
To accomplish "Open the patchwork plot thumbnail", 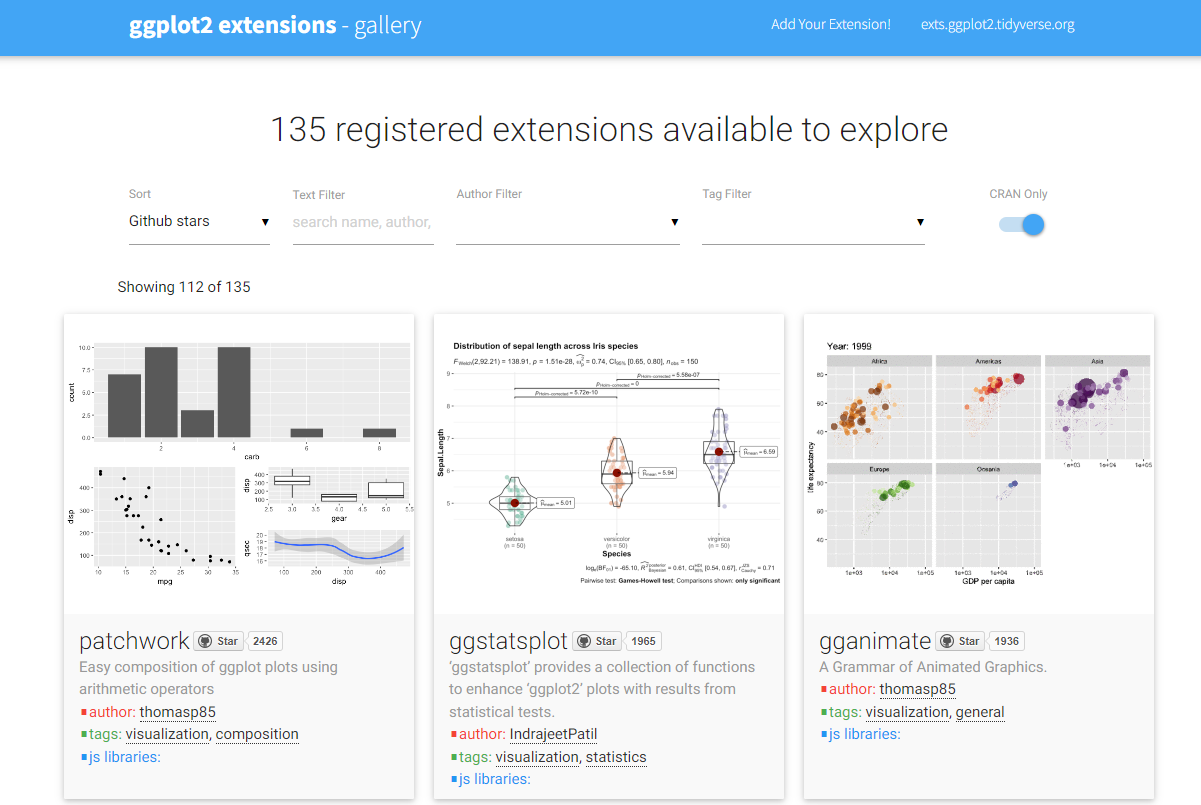I will 239,464.
